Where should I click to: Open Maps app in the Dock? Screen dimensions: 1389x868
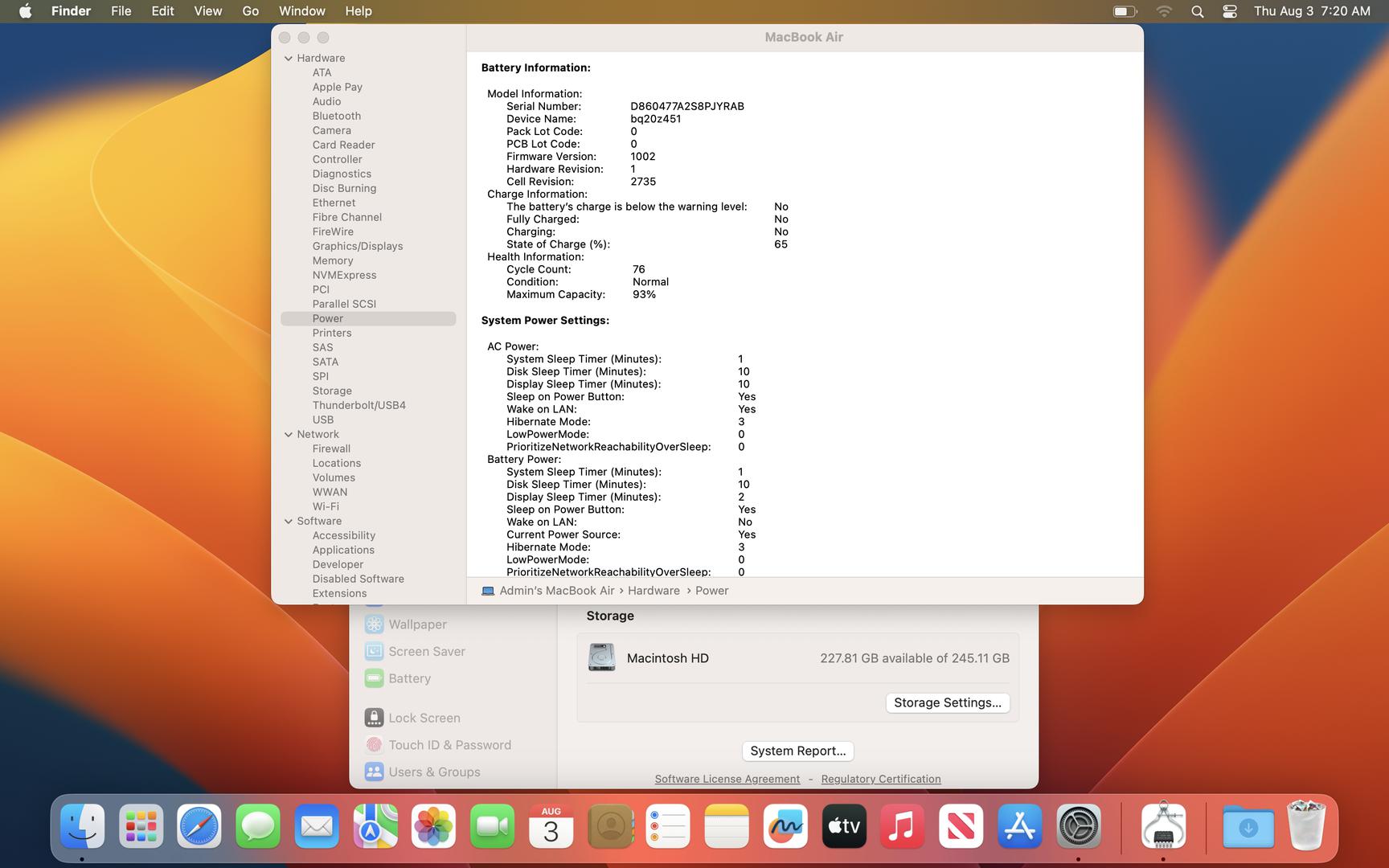click(x=375, y=826)
